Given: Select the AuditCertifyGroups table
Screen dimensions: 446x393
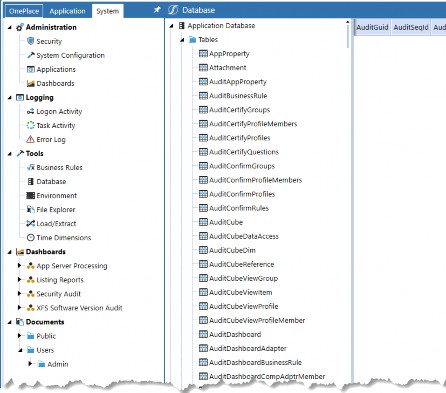Looking at the screenshot, I should (239, 110).
